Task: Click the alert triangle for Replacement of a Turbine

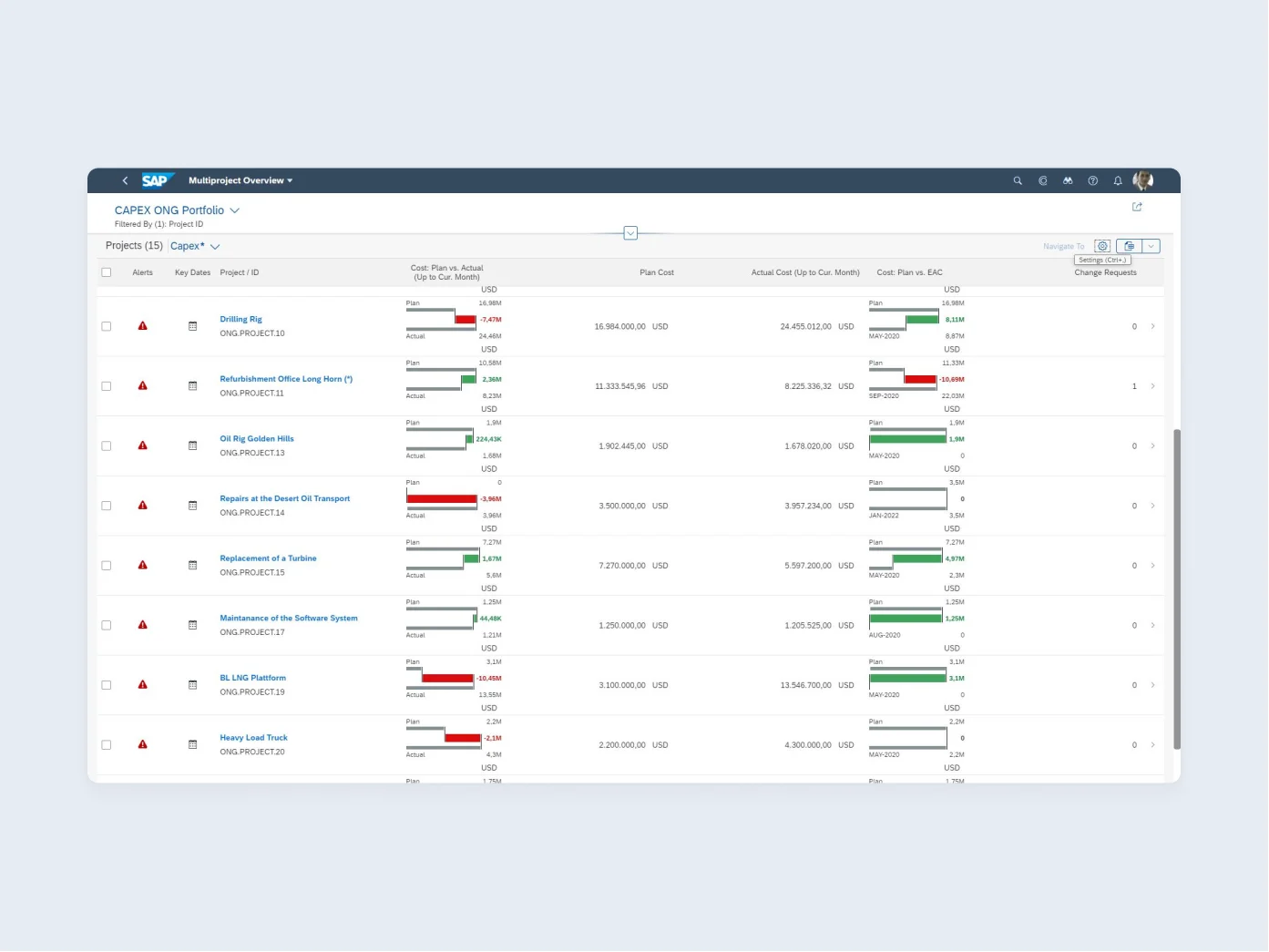Action: click(x=143, y=566)
